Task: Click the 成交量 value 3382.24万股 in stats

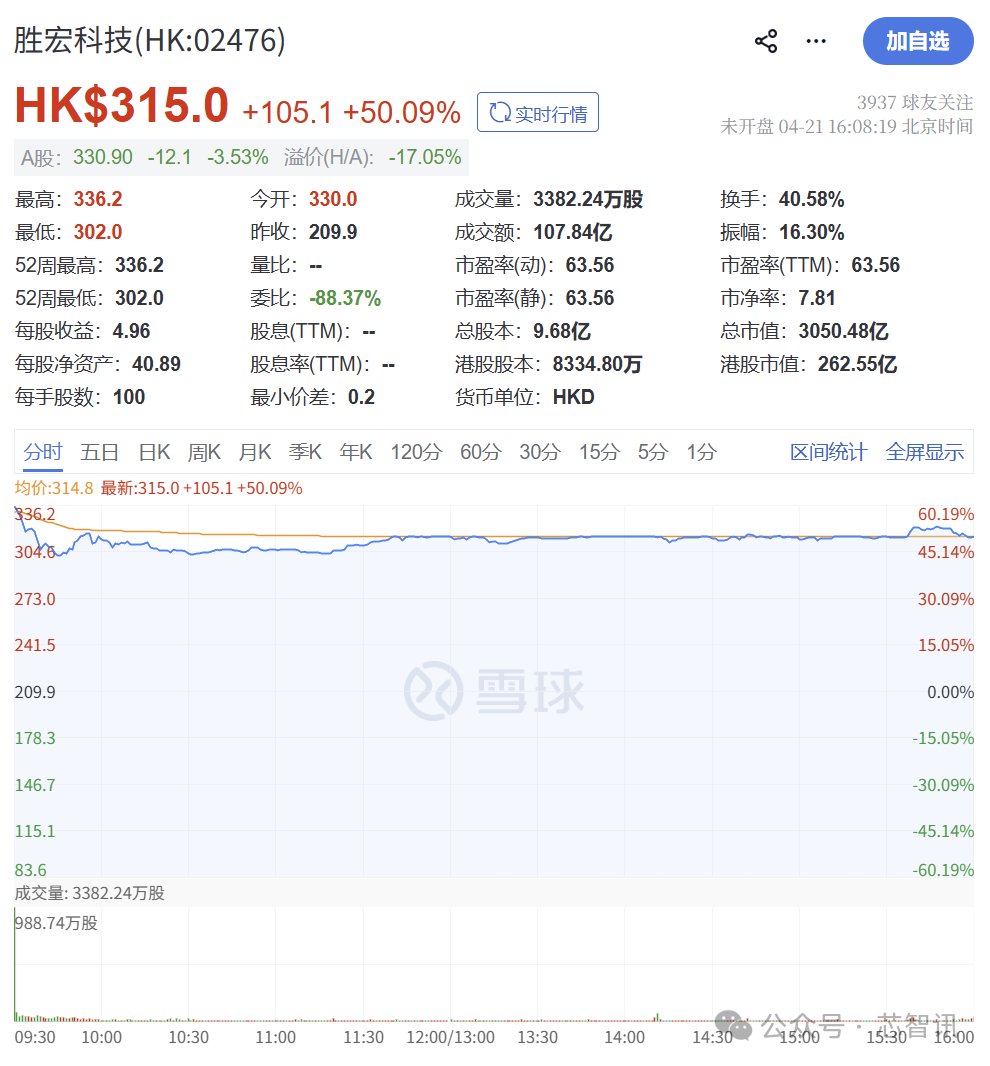Action: tap(588, 199)
